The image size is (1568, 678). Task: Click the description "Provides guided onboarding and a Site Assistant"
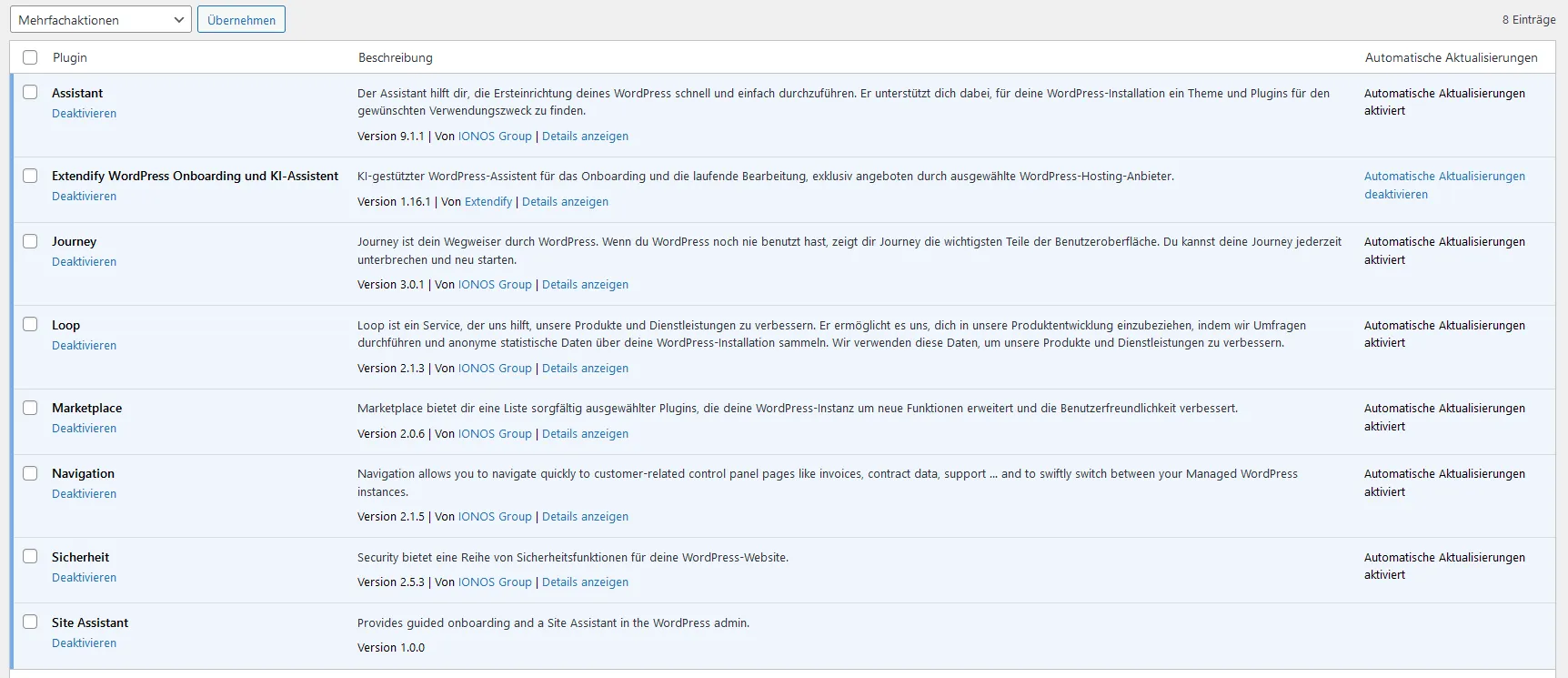point(553,623)
